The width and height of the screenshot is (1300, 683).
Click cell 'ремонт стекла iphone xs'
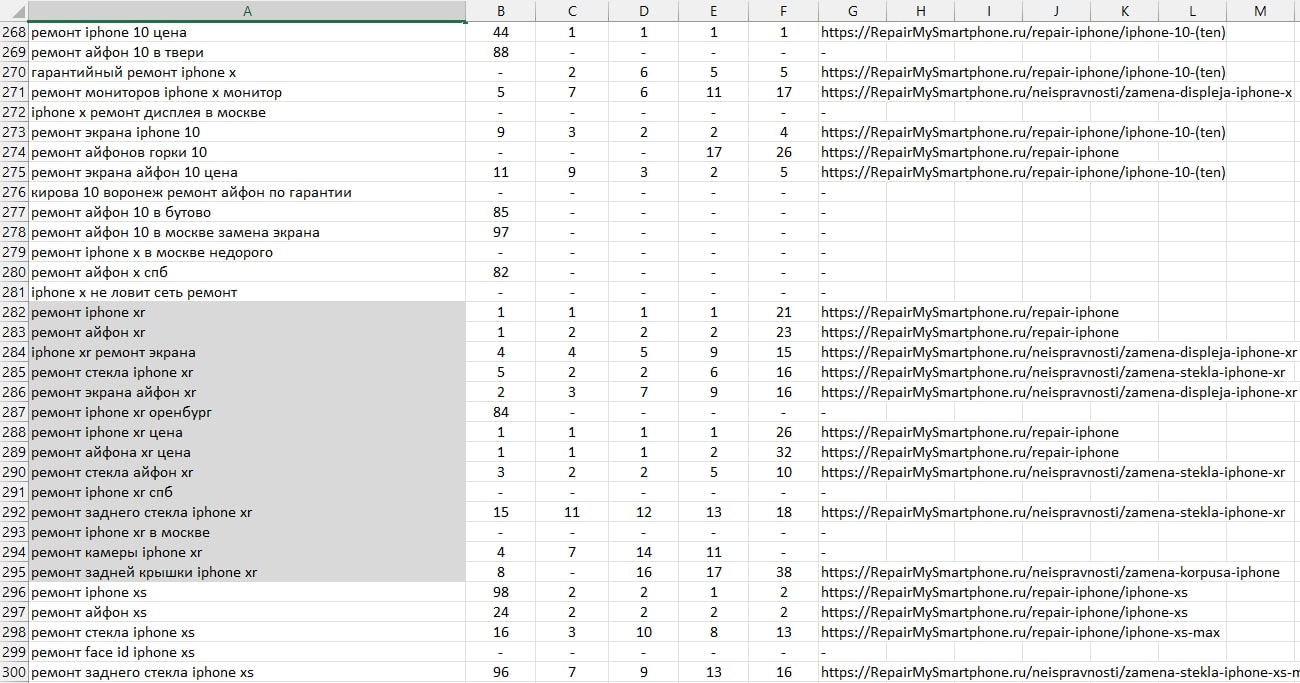[247, 632]
